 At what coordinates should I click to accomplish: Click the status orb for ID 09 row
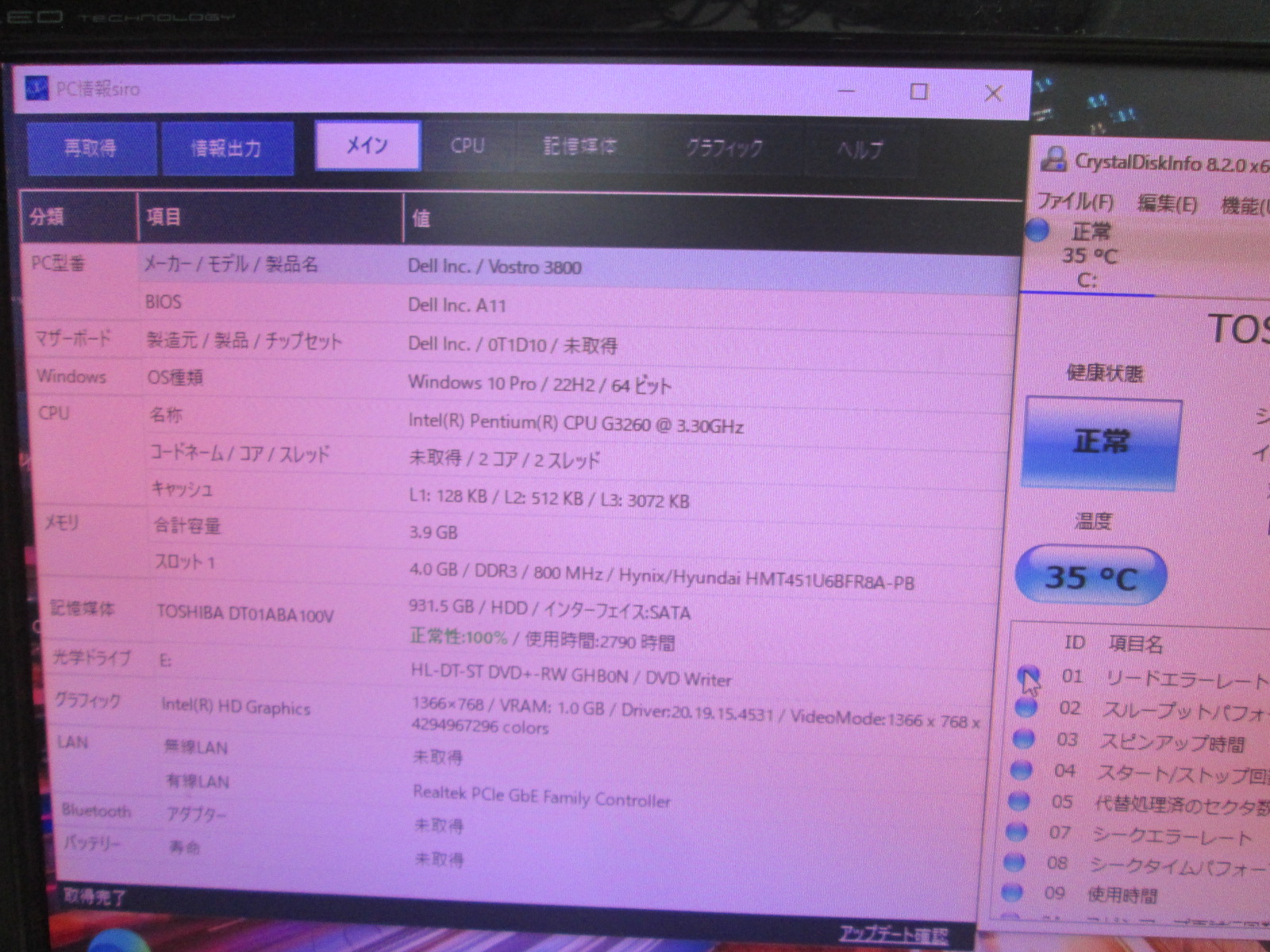tap(1011, 892)
